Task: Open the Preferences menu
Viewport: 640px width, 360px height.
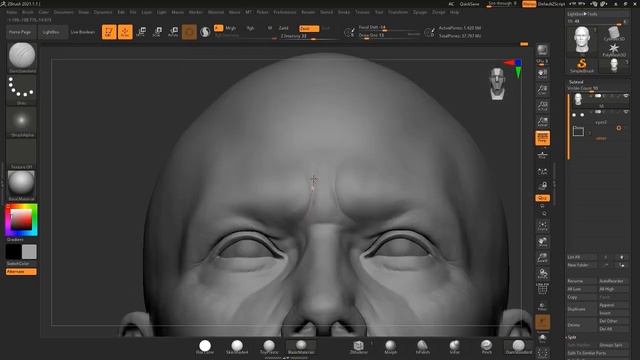Action: 285,12
